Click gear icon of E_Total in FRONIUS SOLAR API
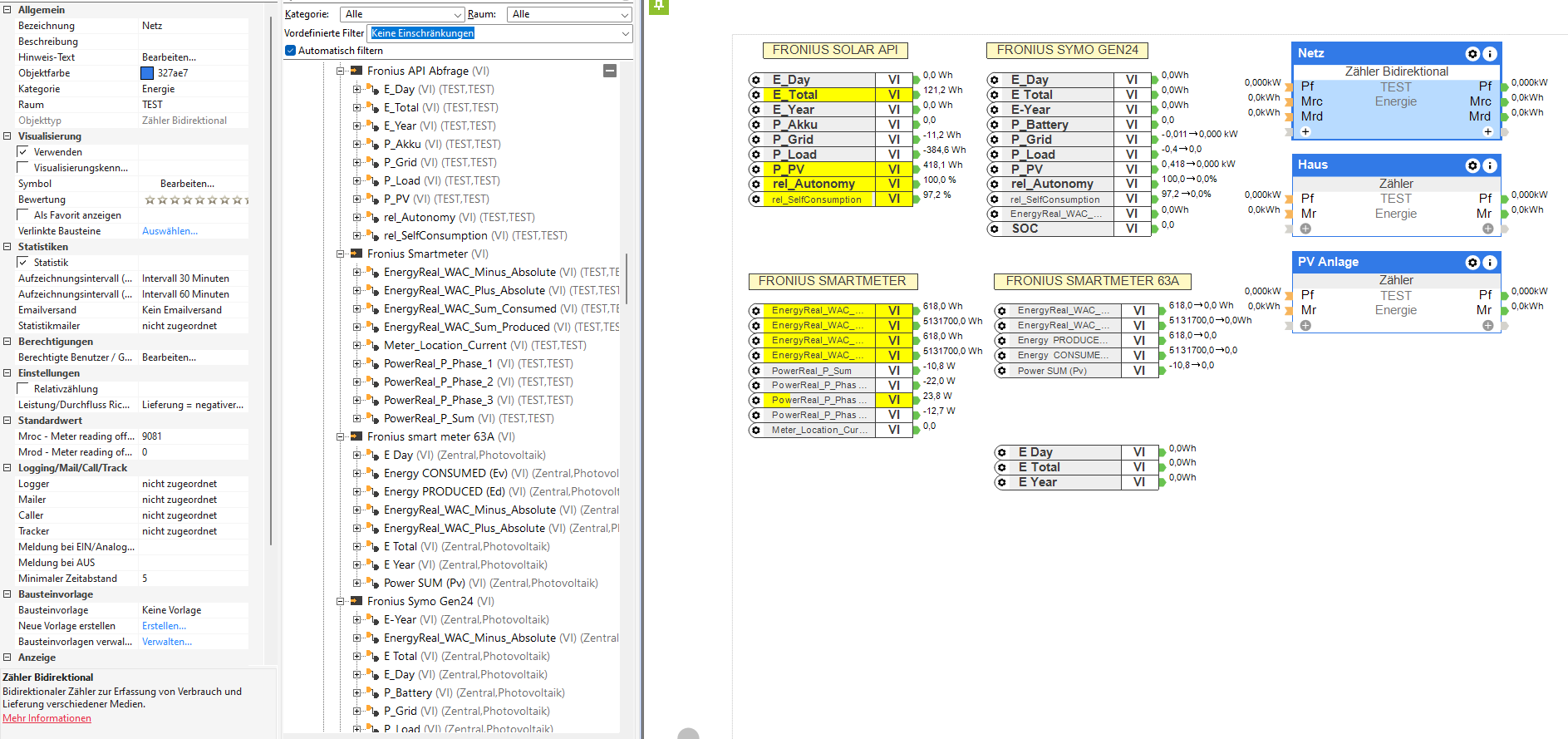1568x739 pixels. point(755,95)
